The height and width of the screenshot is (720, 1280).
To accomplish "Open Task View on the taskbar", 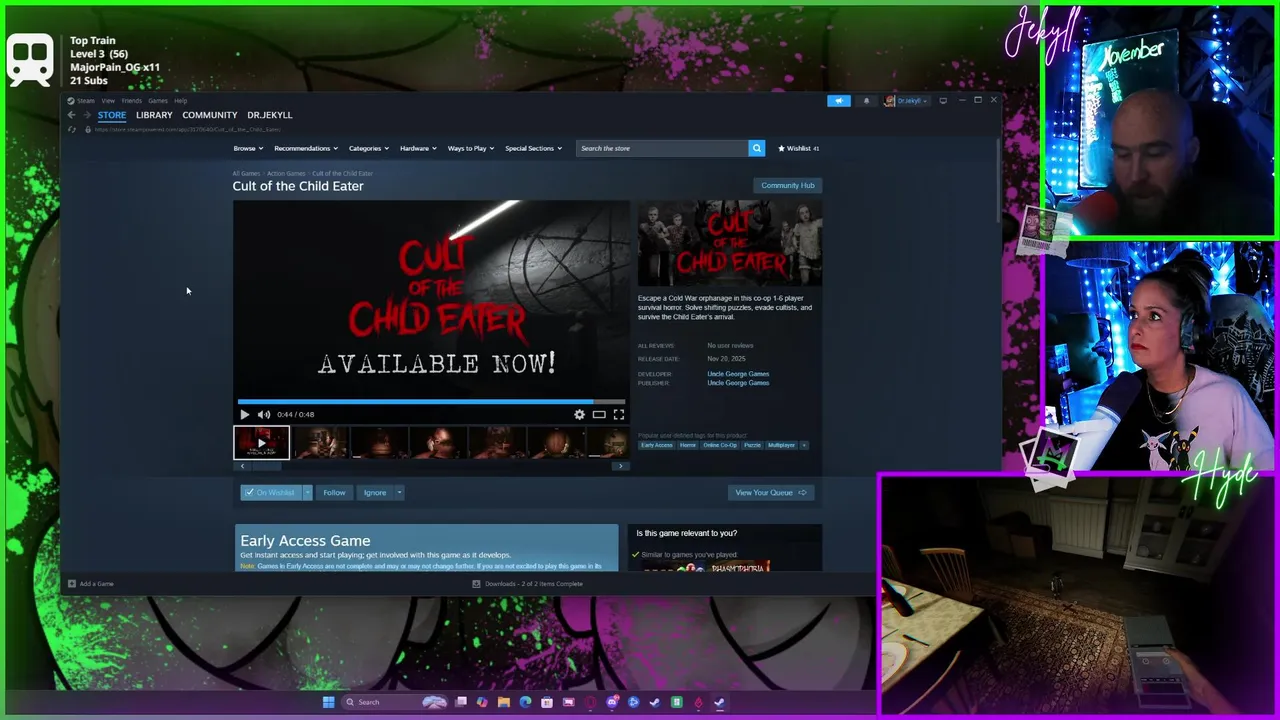I will point(461,702).
